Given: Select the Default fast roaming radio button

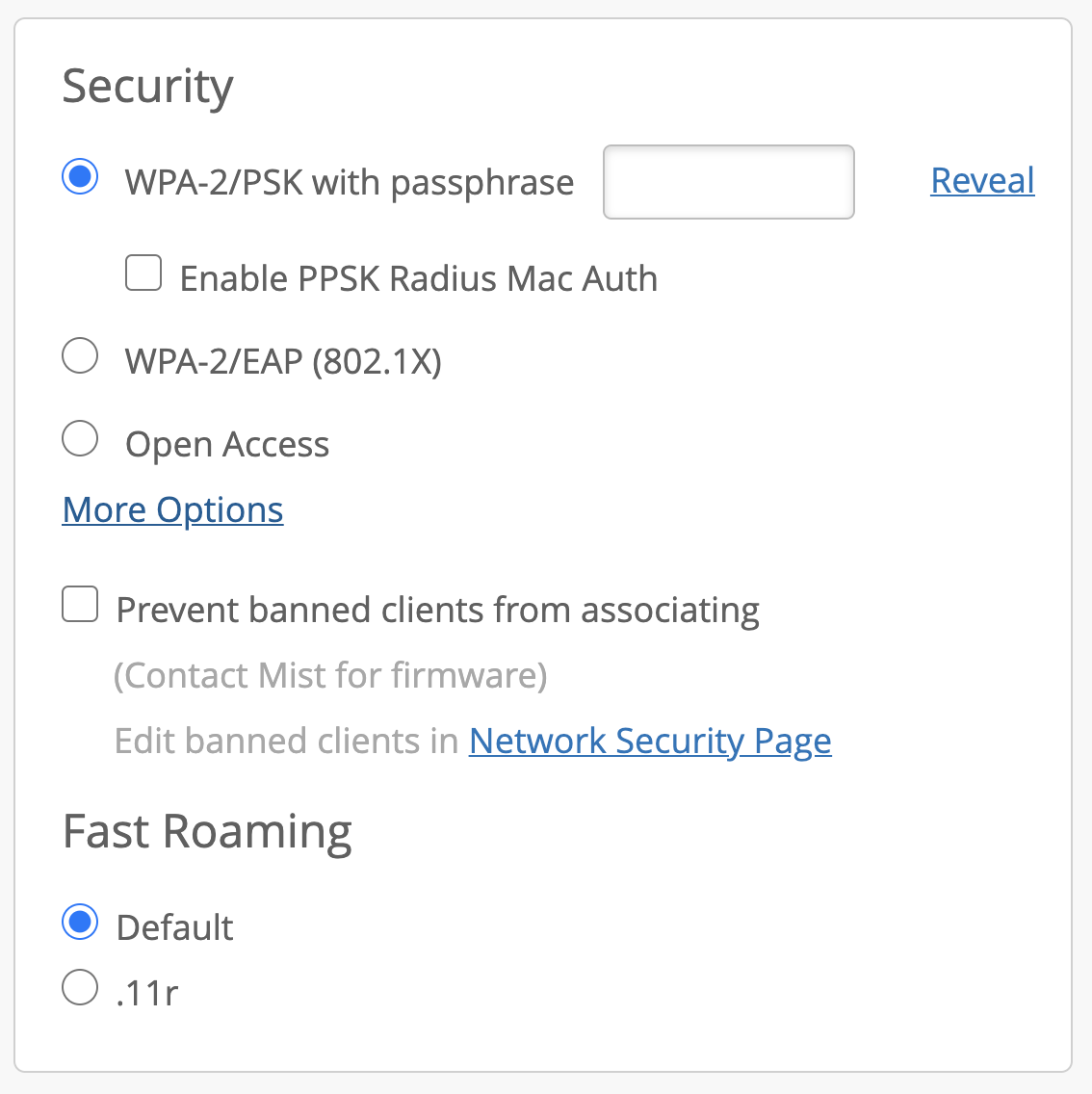Looking at the screenshot, I should pos(80,922).
